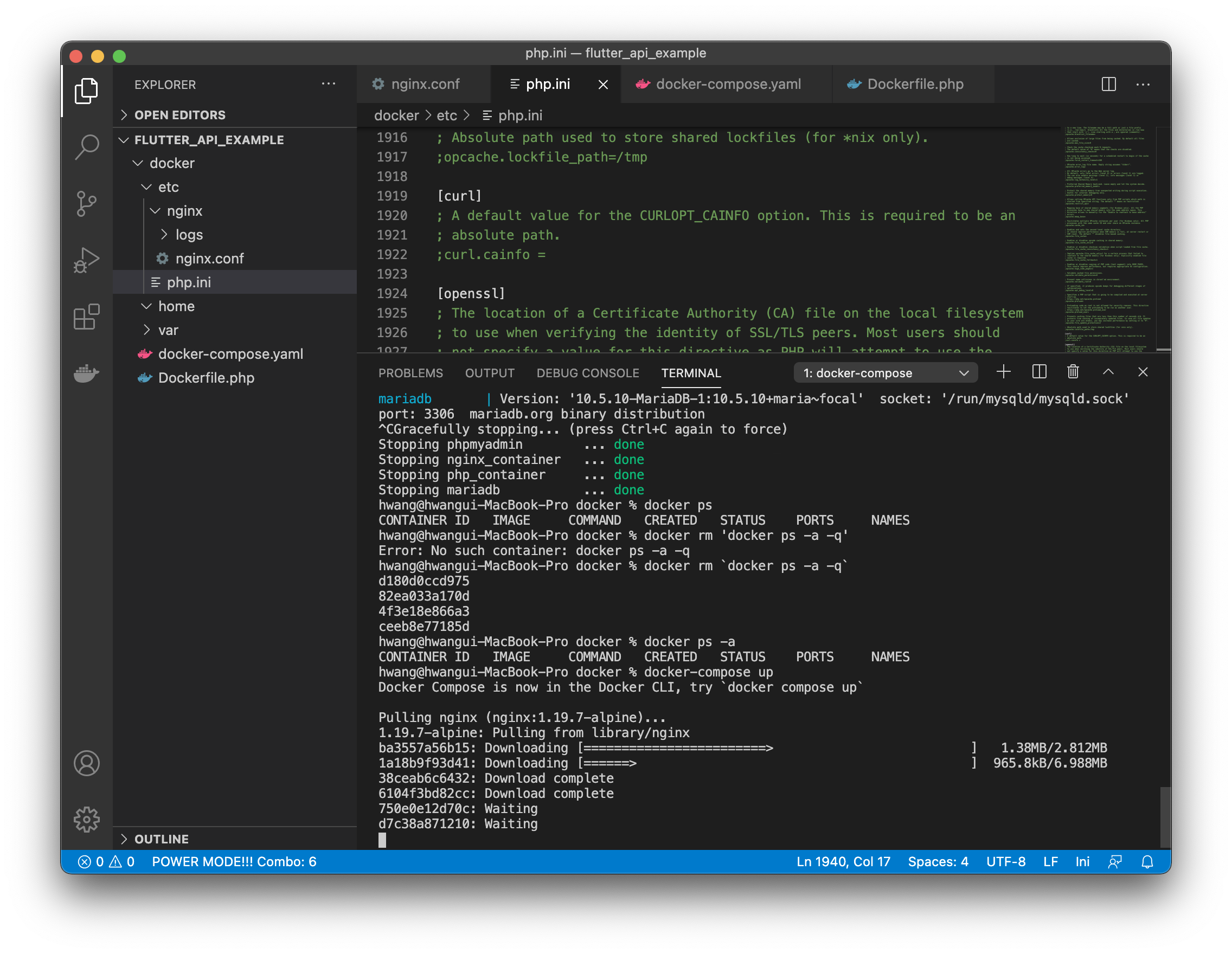Split the terminal panel
The height and width of the screenshot is (954, 1232).
point(1039,372)
